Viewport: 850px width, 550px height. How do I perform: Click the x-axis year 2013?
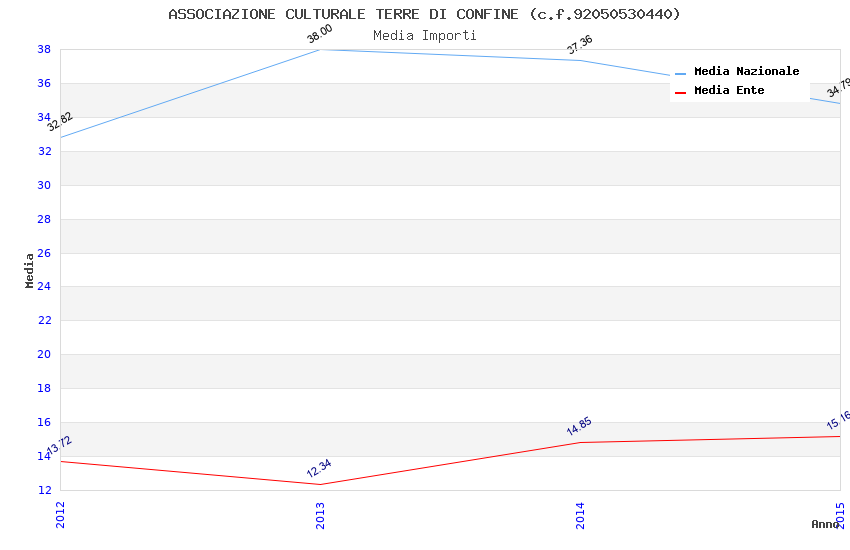coord(320,515)
